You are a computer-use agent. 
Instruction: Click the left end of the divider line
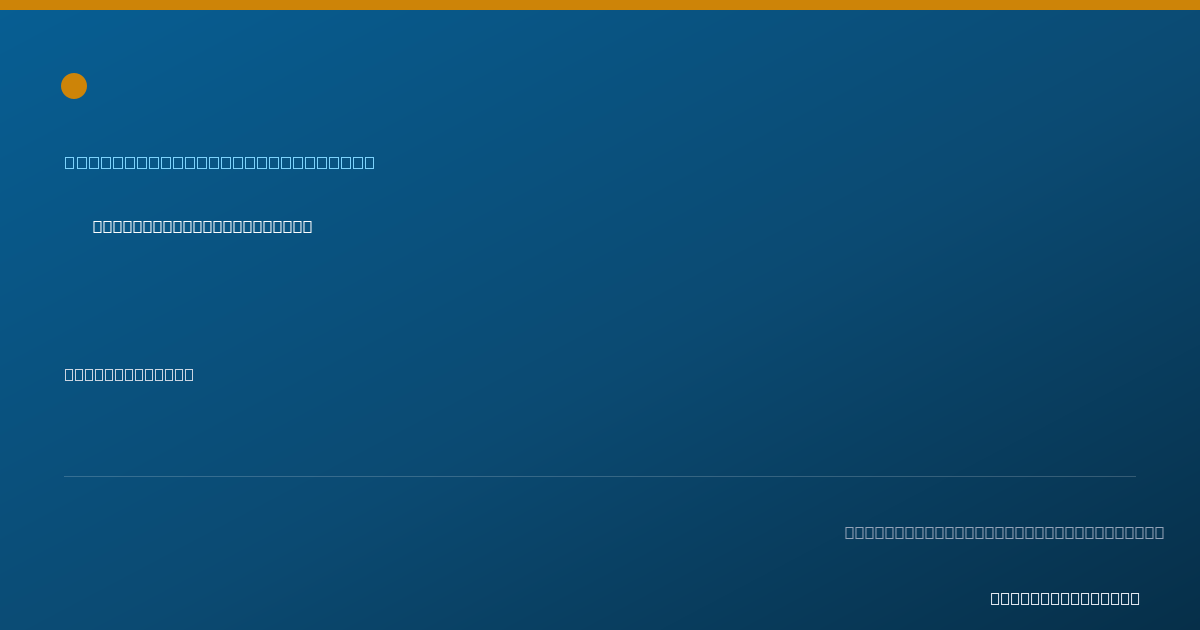pyautogui.click(x=66, y=476)
